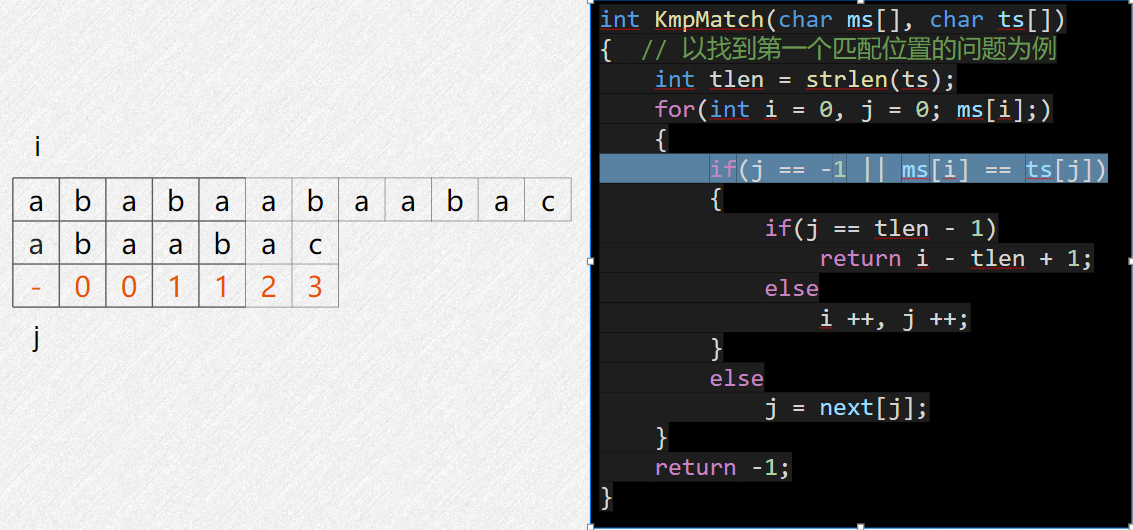
Task: Click the 'i' pointer label above table
Action: 37,148
